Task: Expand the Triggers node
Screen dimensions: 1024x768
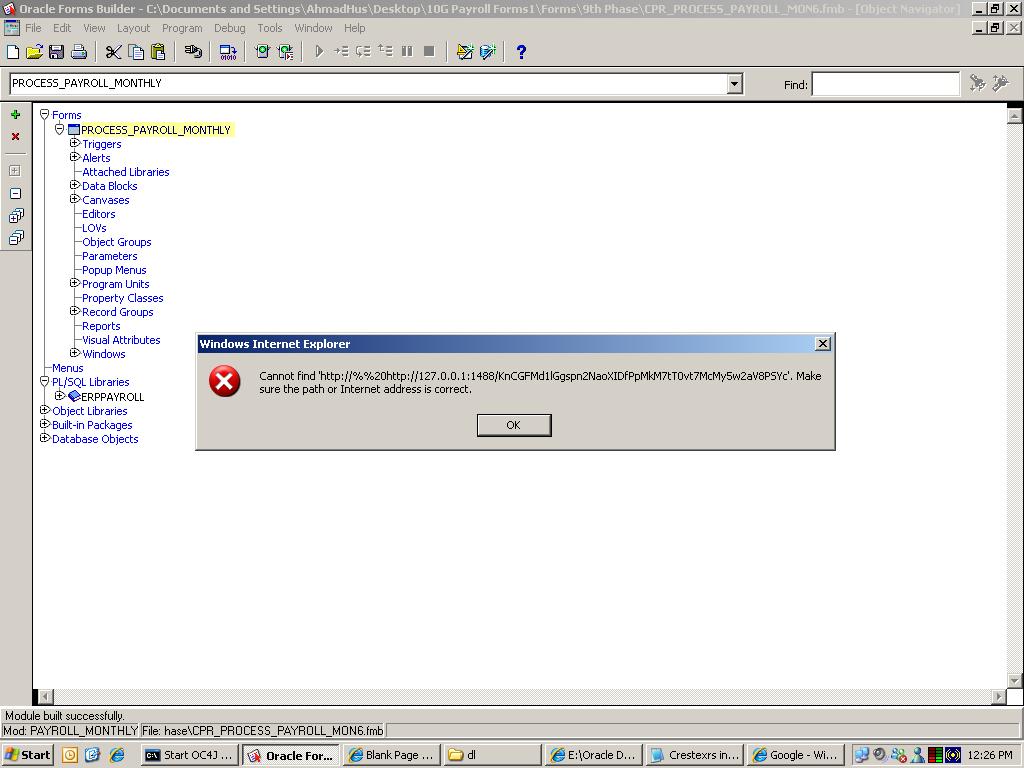Action: [x=74, y=144]
